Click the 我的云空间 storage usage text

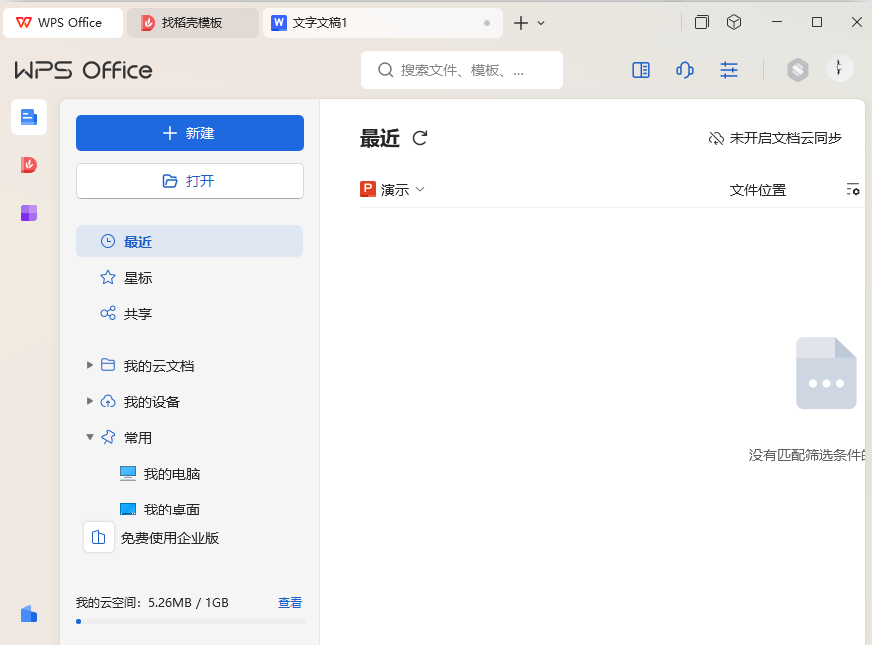(152, 603)
